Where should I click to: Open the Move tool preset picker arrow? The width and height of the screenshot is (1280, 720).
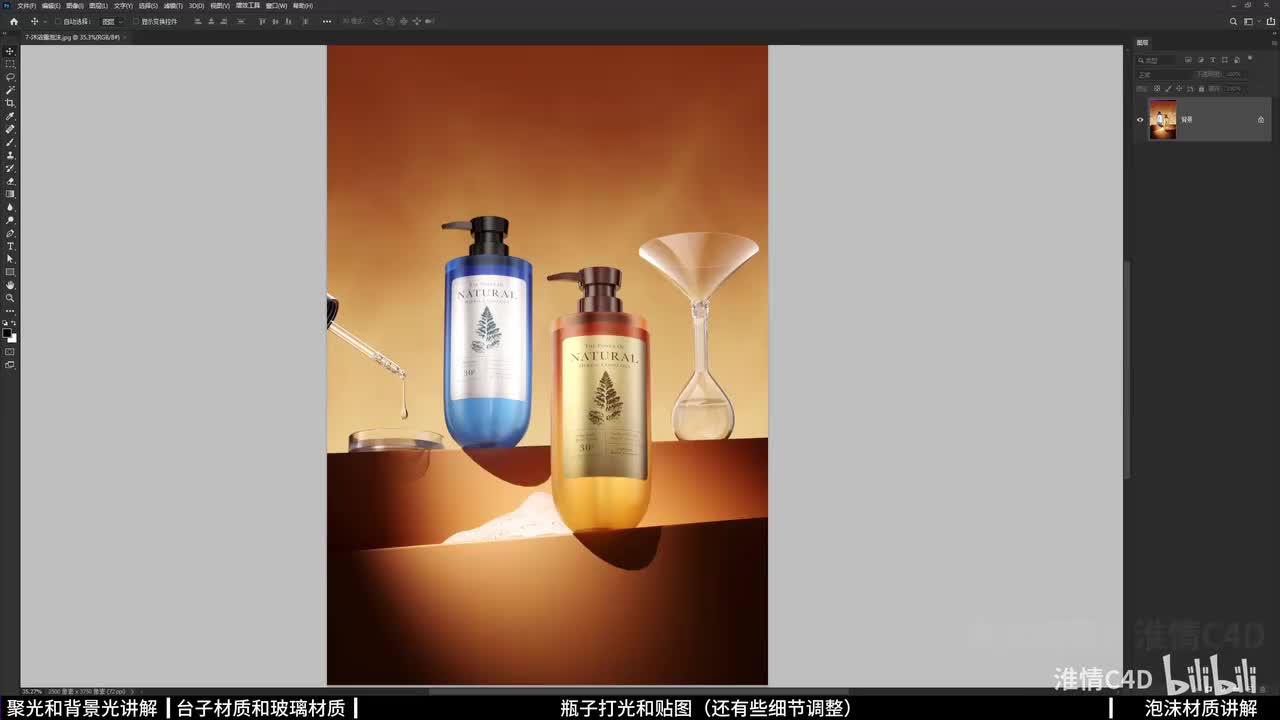click(47, 21)
